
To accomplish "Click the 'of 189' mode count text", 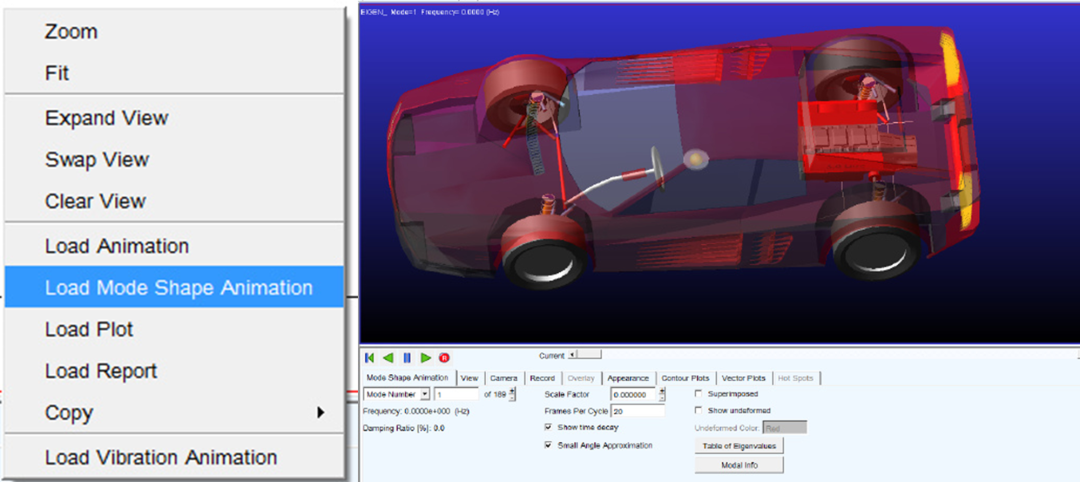I will pos(495,395).
